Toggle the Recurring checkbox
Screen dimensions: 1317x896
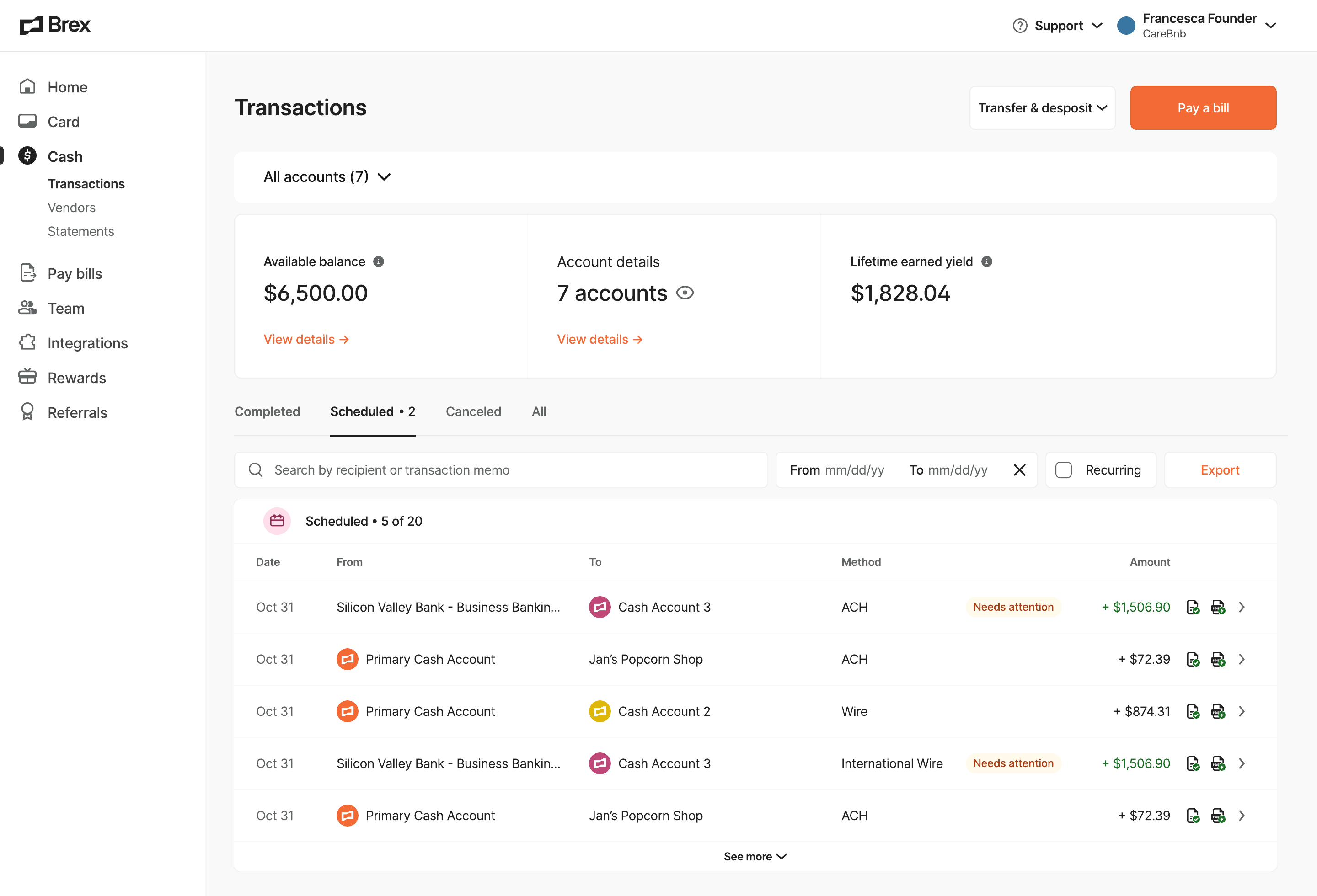click(1064, 469)
